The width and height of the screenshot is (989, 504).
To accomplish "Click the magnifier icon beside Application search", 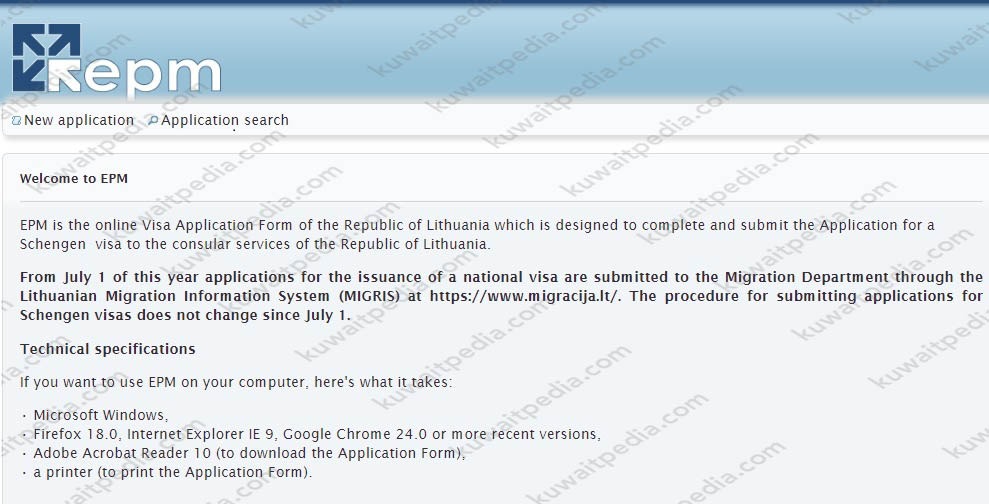I will pyautogui.click(x=153, y=120).
